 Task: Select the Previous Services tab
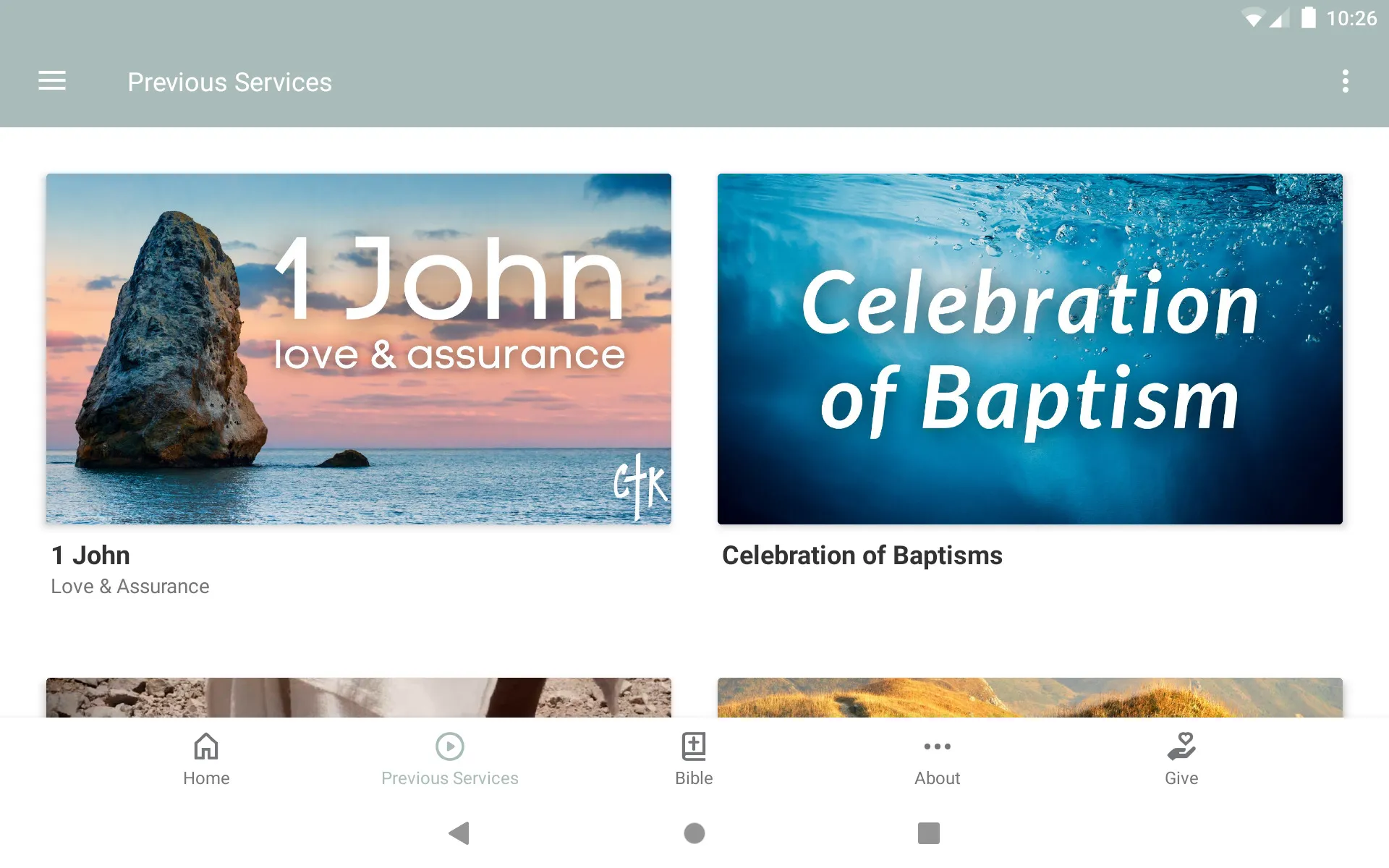pos(450,758)
